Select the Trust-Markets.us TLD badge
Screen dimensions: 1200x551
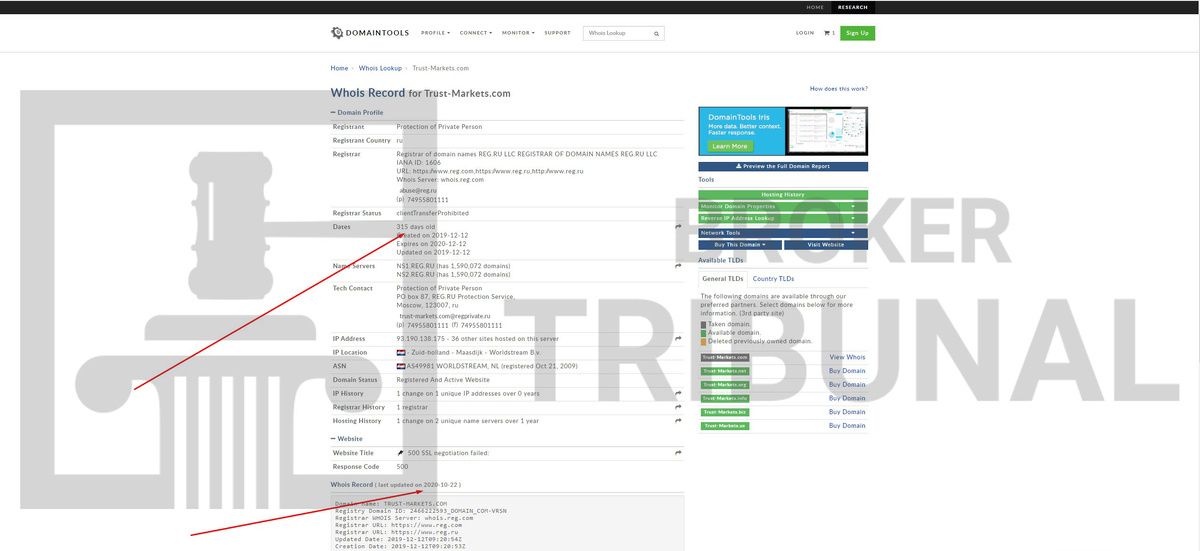(725, 426)
